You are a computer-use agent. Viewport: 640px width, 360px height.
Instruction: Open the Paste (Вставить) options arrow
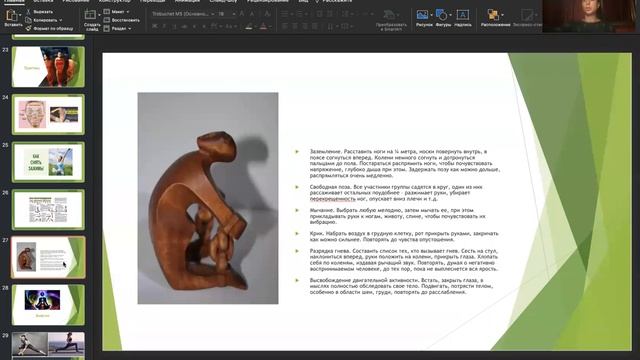click(x=20, y=15)
